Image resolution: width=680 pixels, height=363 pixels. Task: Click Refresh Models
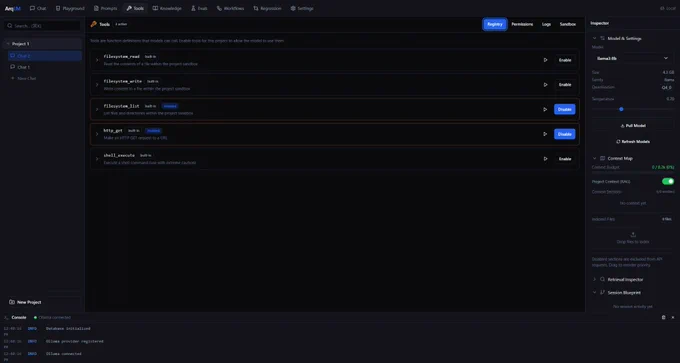point(633,141)
